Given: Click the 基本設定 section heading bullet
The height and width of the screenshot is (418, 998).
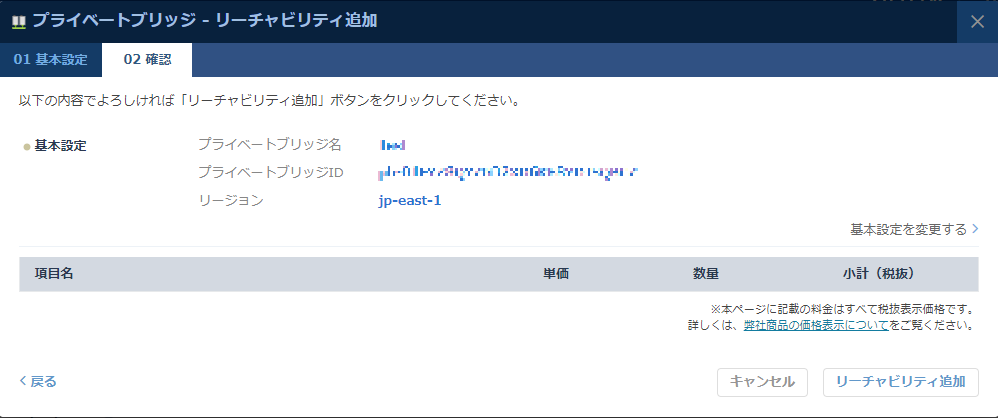Looking at the screenshot, I should coord(26,147).
